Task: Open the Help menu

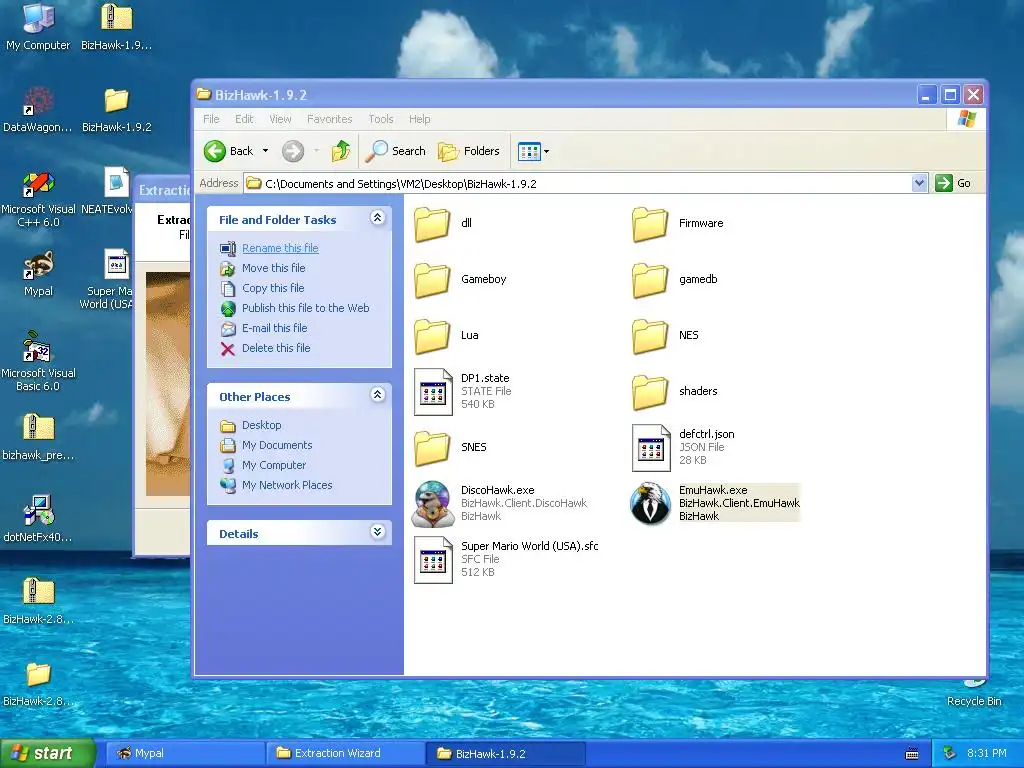Action: pyautogui.click(x=419, y=119)
